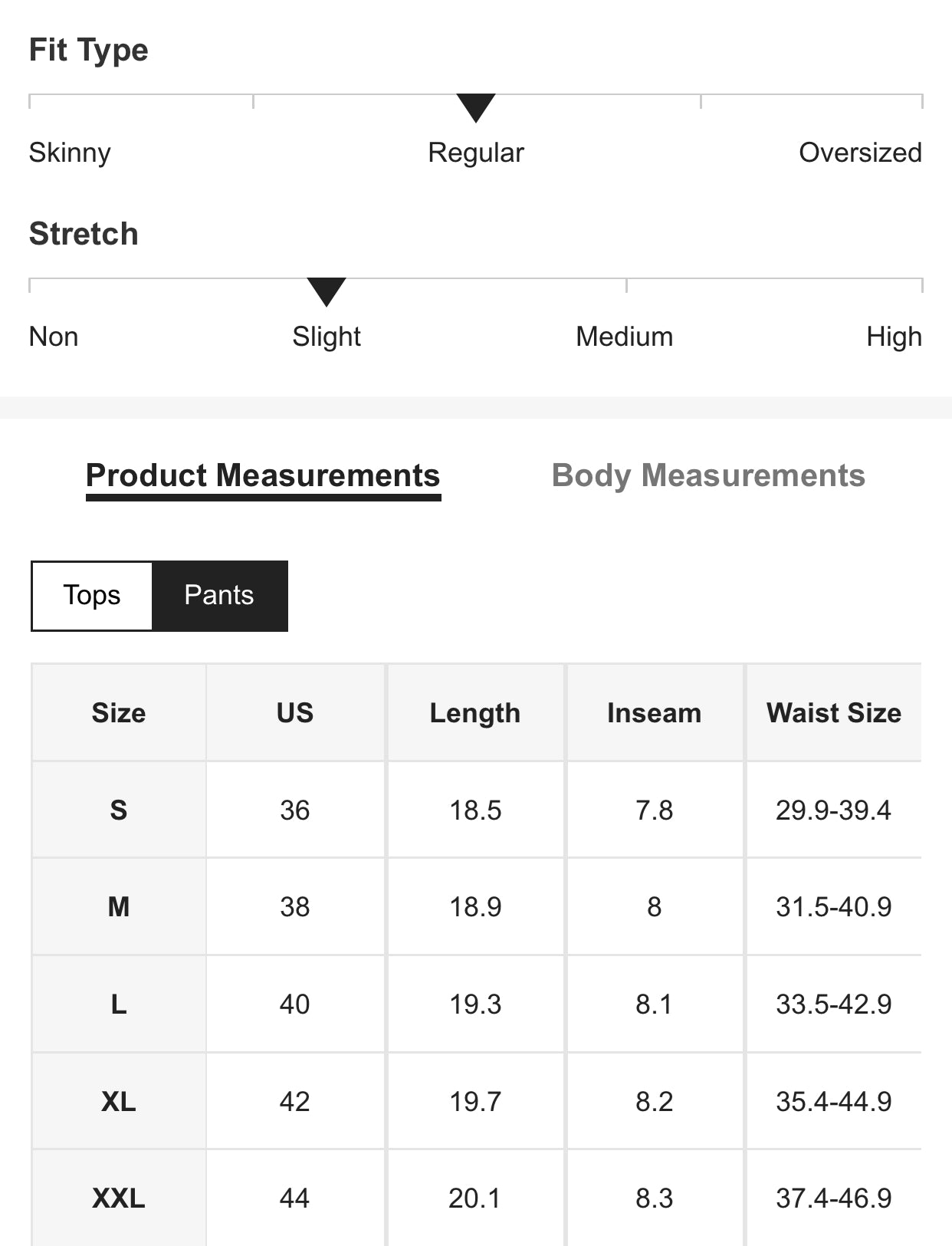The image size is (952, 1246).
Task: Click the High stretch label
Action: click(894, 337)
